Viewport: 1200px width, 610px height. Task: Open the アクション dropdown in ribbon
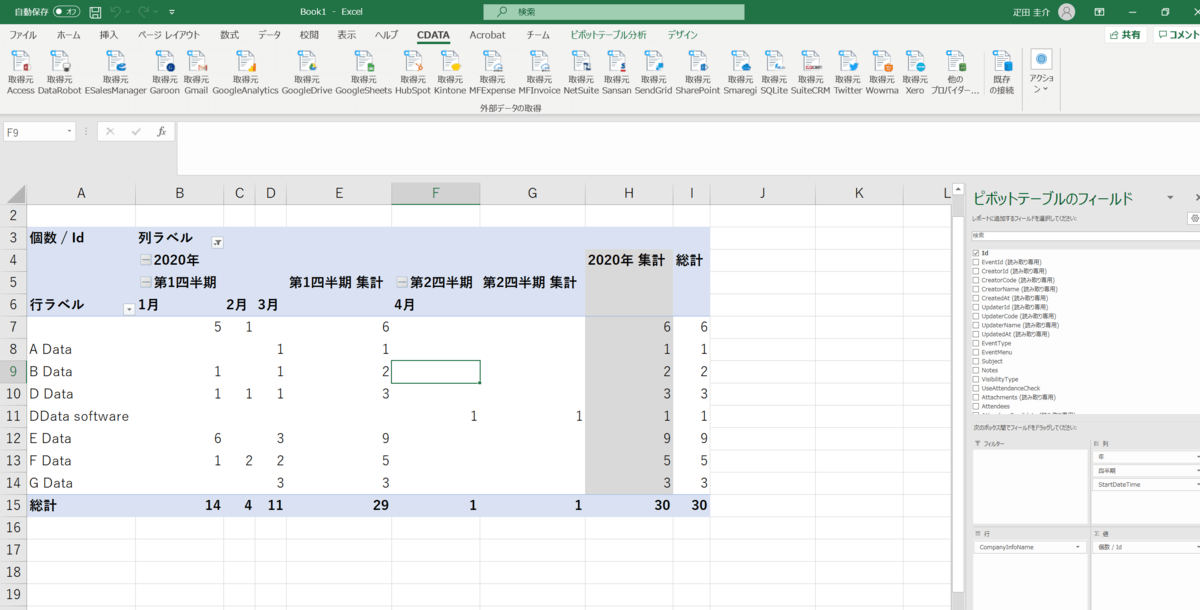tap(1042, 72)
